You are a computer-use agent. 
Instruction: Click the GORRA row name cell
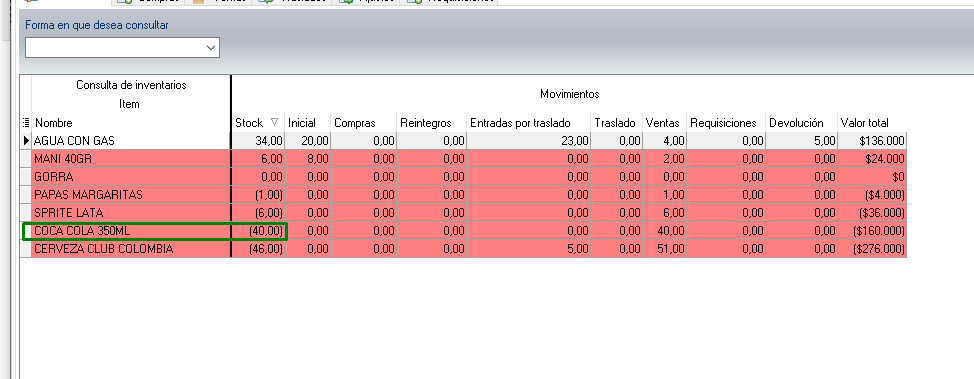click(131, 177)
